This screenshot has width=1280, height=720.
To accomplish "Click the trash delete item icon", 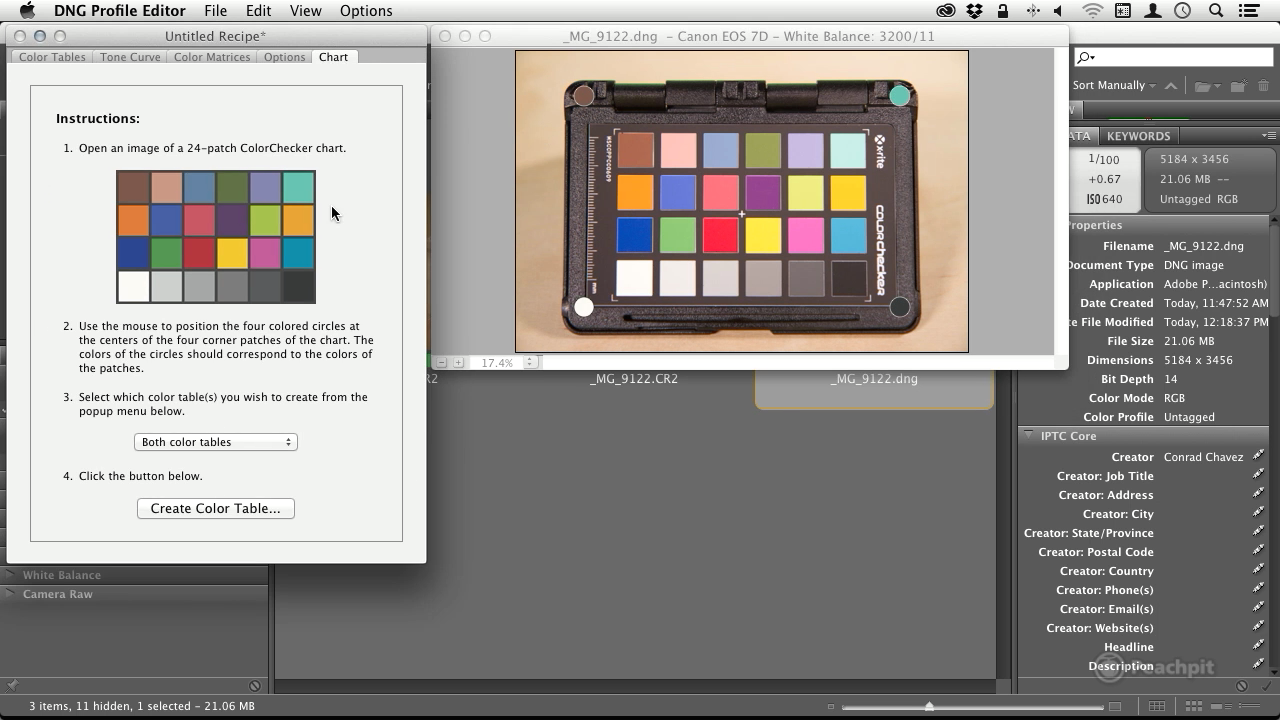I will click(1264, 86).
